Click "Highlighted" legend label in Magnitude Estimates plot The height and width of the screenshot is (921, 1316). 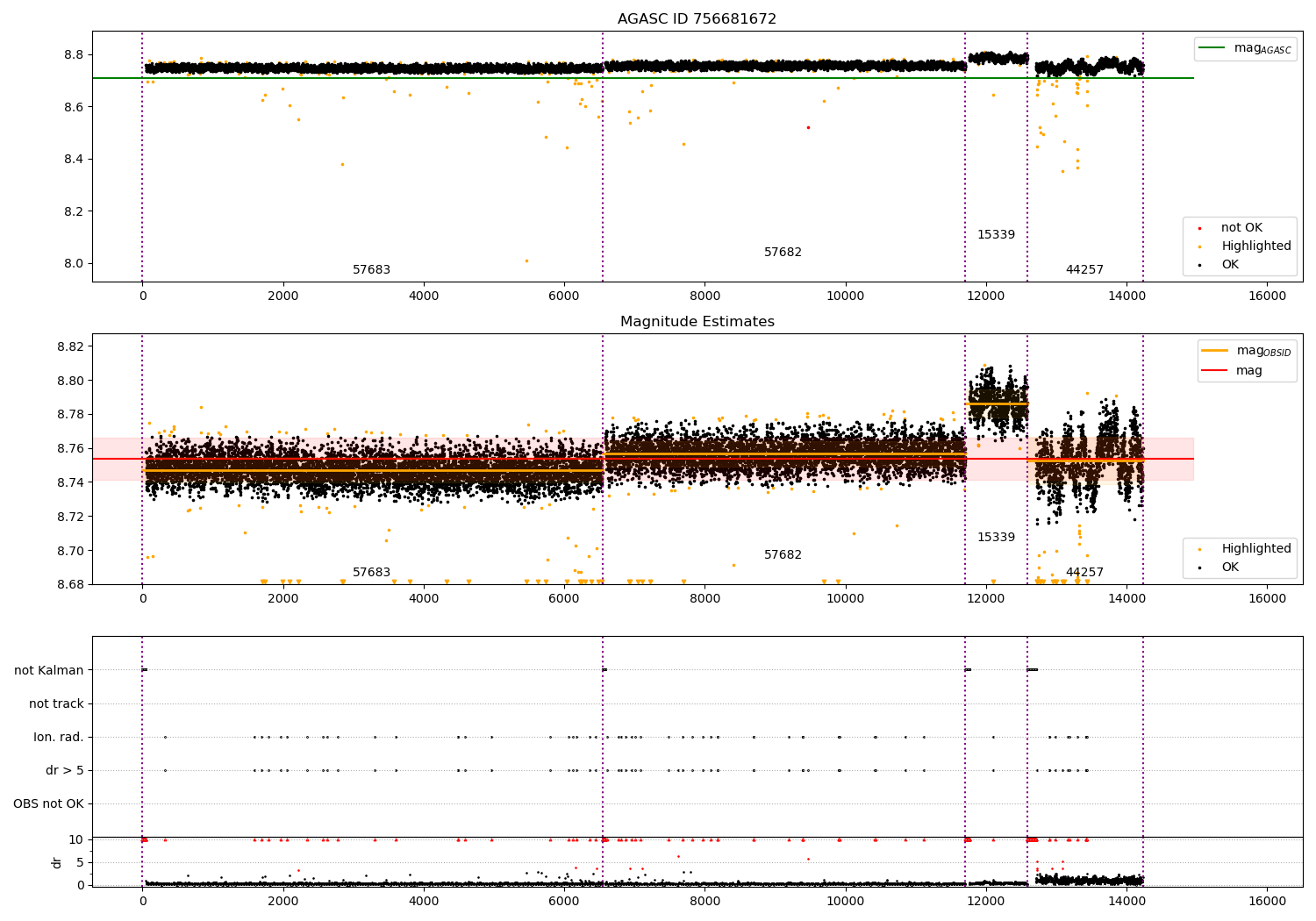click(x=1256, y=548)
